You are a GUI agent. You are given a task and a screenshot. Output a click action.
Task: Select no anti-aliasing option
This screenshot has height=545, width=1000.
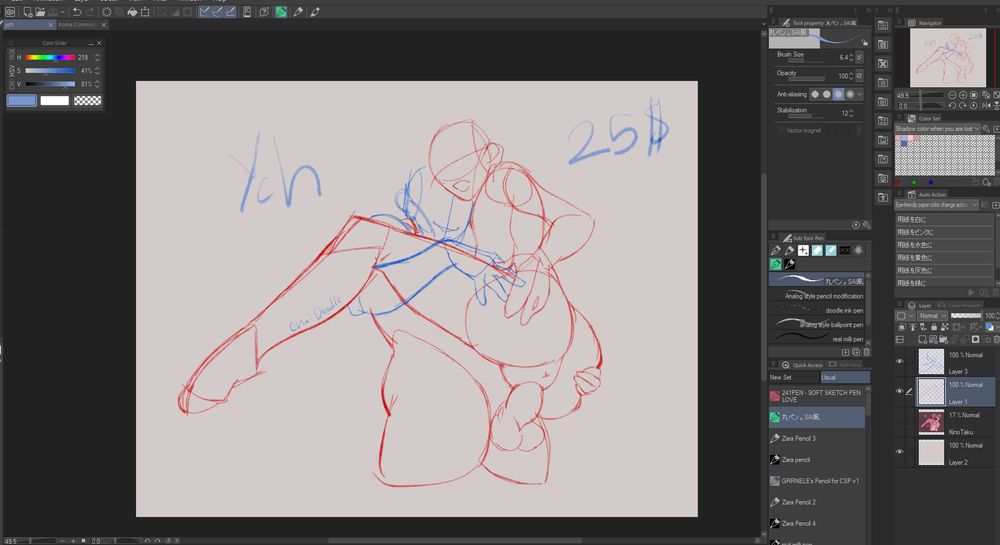point(815,94)
